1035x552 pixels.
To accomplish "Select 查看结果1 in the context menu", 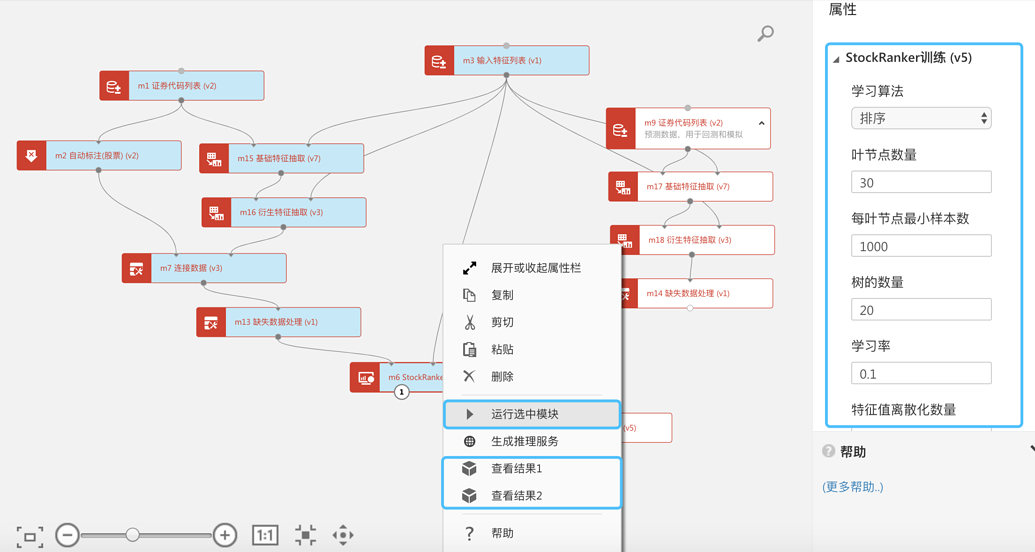I will click(532, 468).
